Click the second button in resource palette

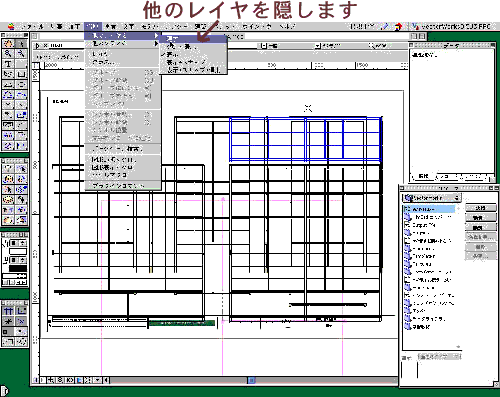pos(480,218)
